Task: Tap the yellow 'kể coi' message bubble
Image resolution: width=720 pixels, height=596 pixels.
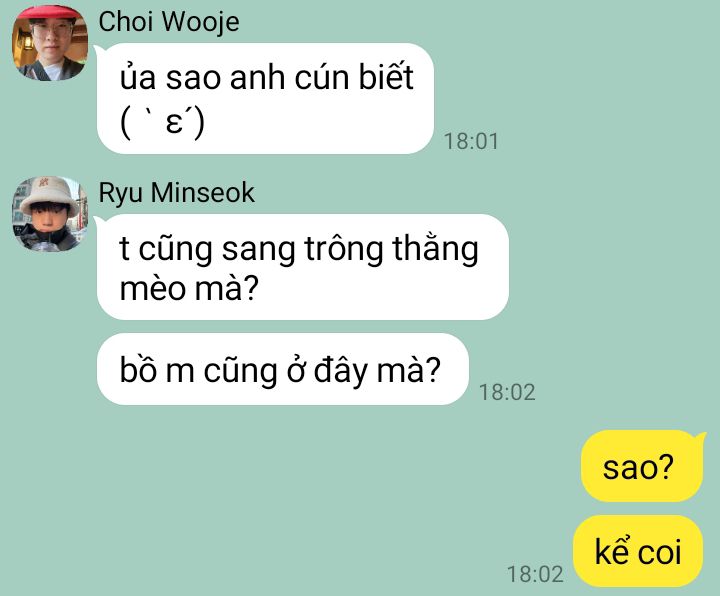Action: [x=638, y=551]
